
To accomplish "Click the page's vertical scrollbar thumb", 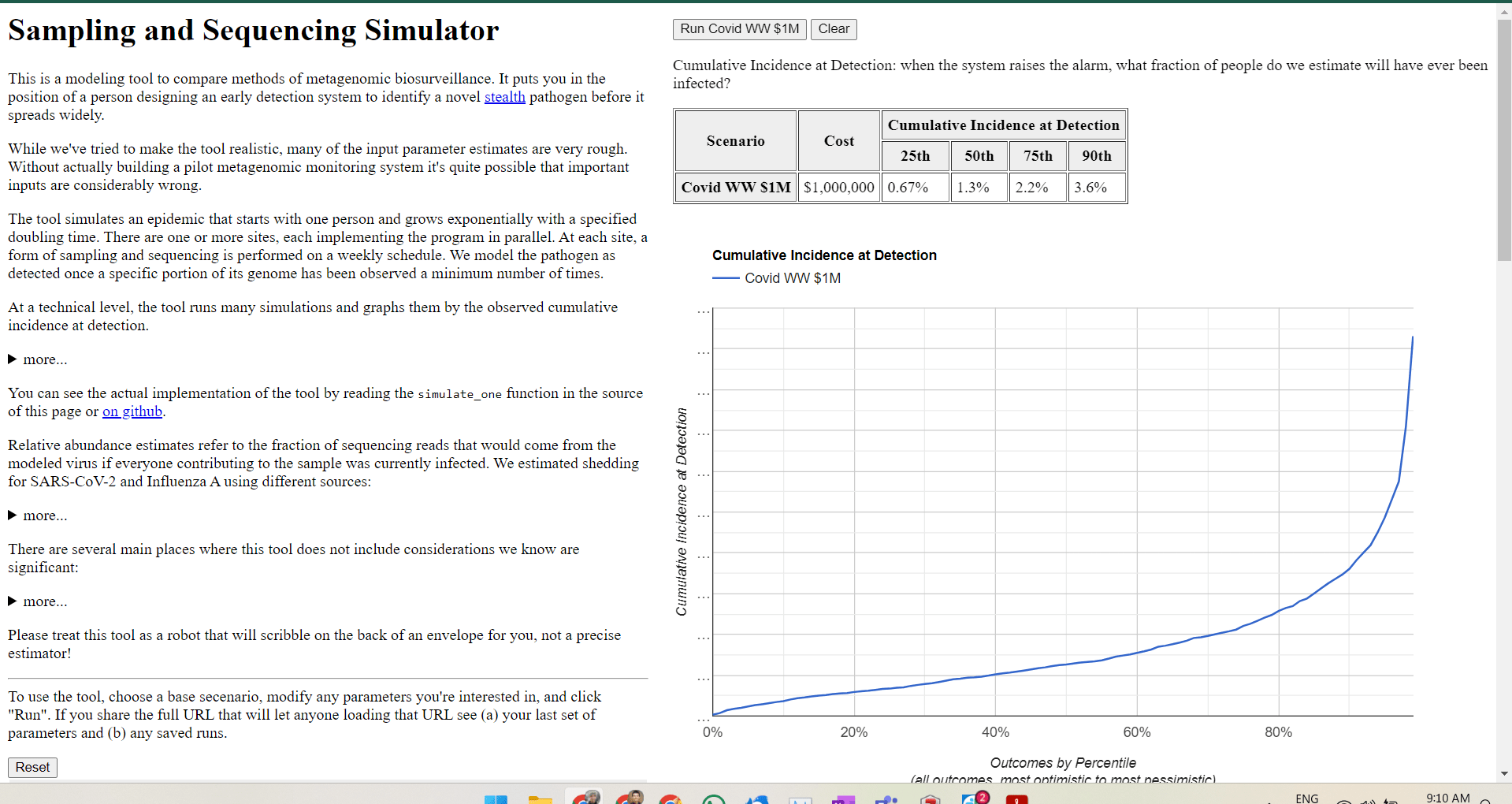I will click(x=1504, y=142).
